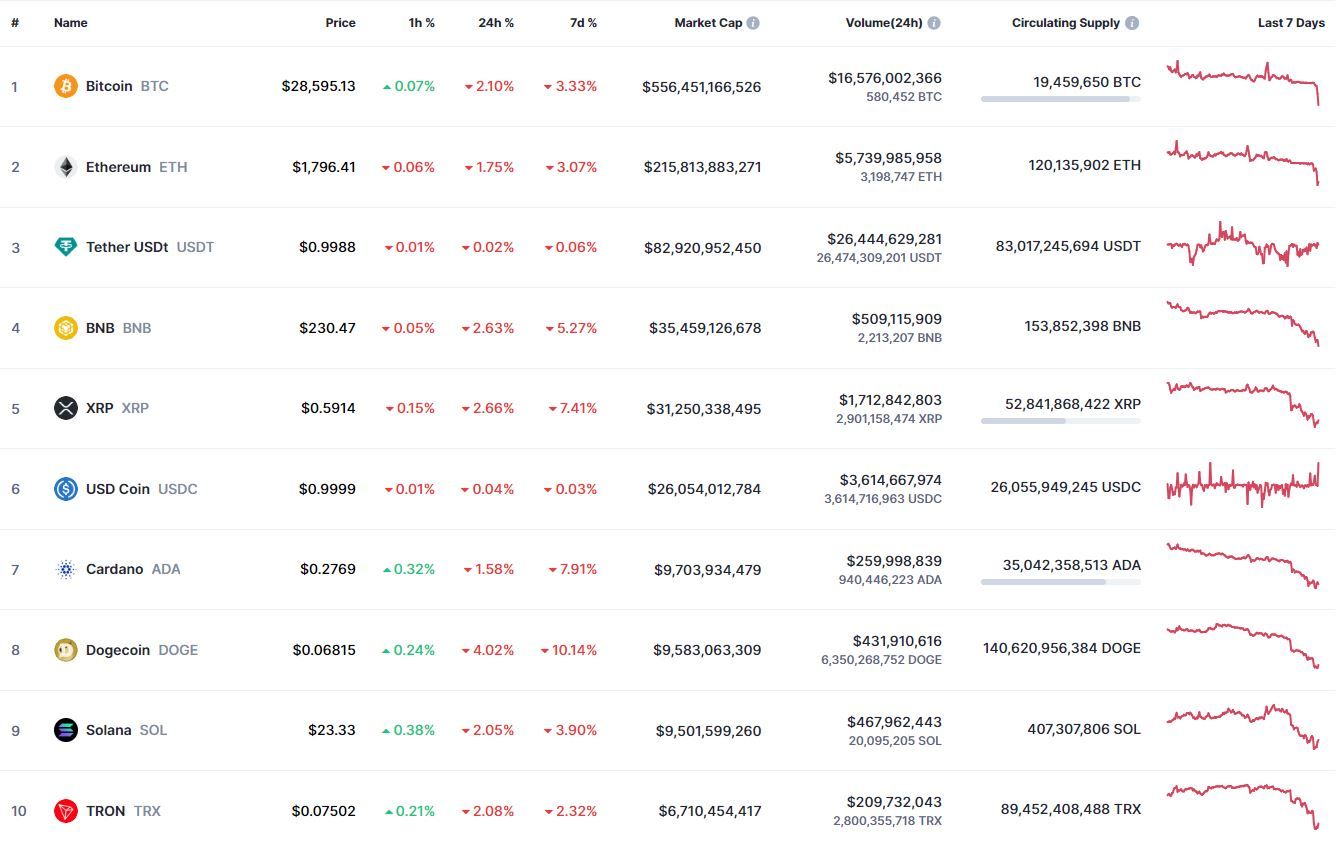Open the Volume(24h) info icon
Screen dimensions: 1344x850
pyautogui.click(x=934, y=23)
